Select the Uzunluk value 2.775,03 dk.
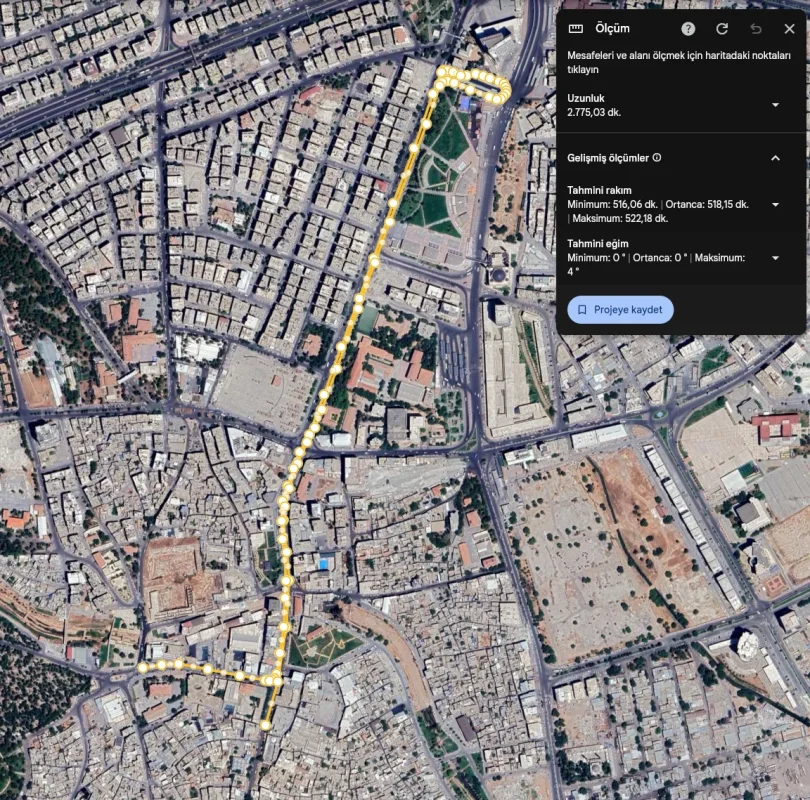Viewport: 810px width, 800px height. click(594, 113)
